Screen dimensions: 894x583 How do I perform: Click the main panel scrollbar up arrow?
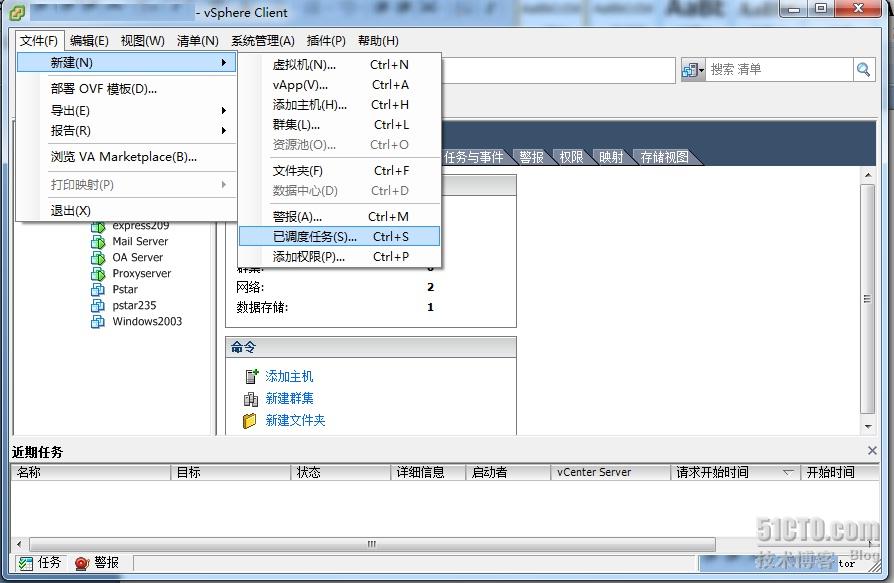coord(868,176)
